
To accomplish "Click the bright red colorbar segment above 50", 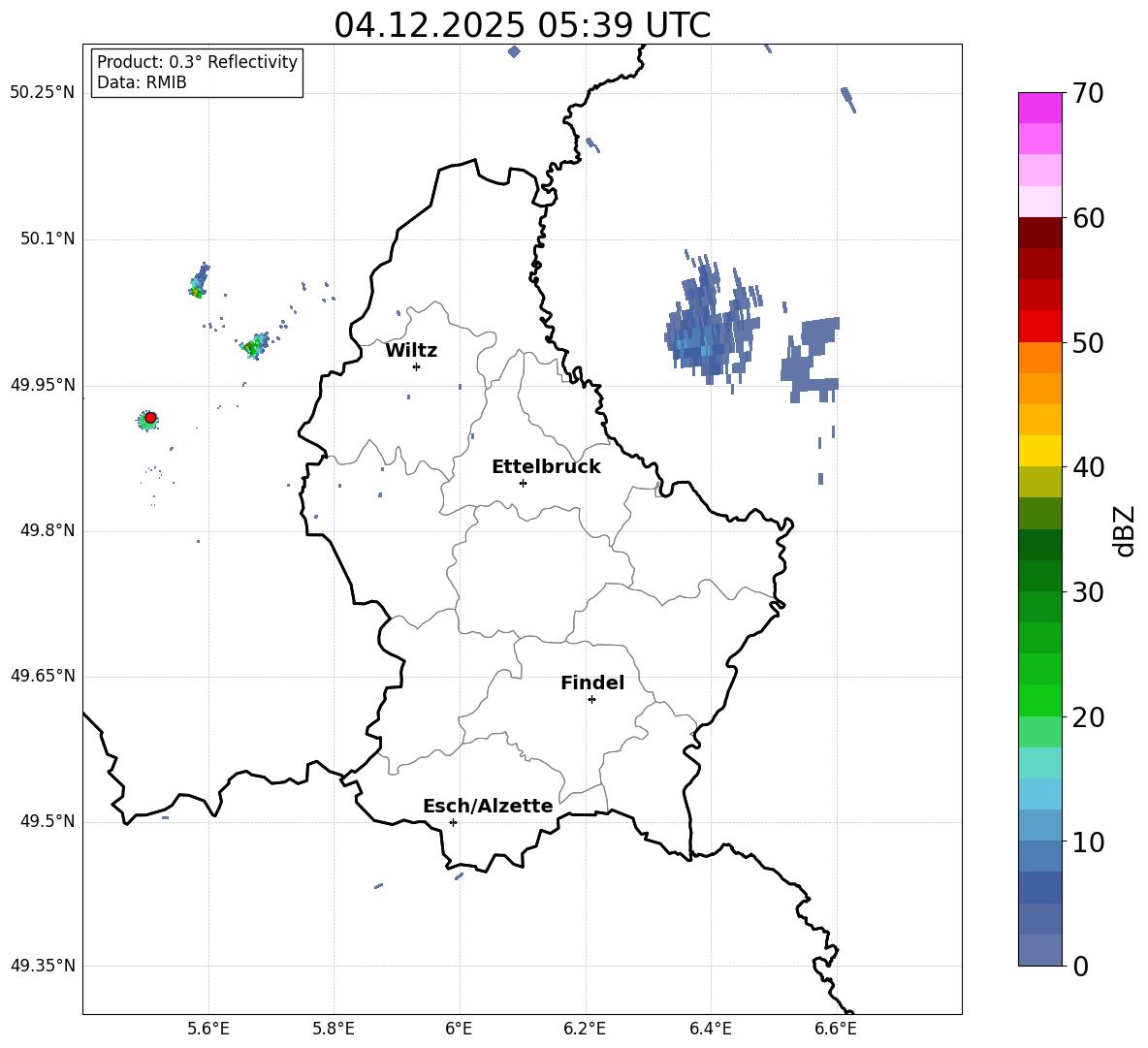I will point(1039,327).
